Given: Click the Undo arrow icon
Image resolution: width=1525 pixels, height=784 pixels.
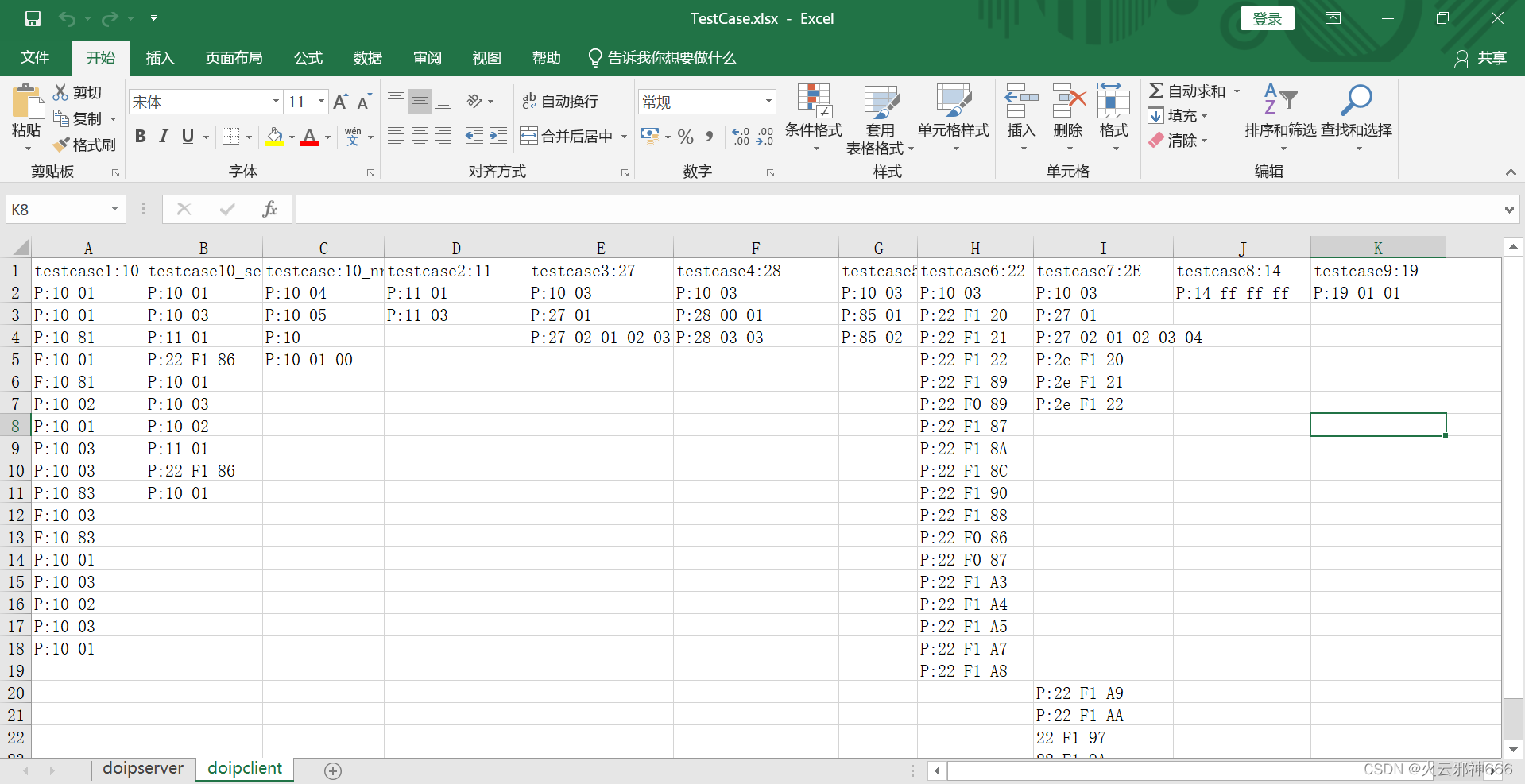Looking at the screenshot, I should pos(68,18).
